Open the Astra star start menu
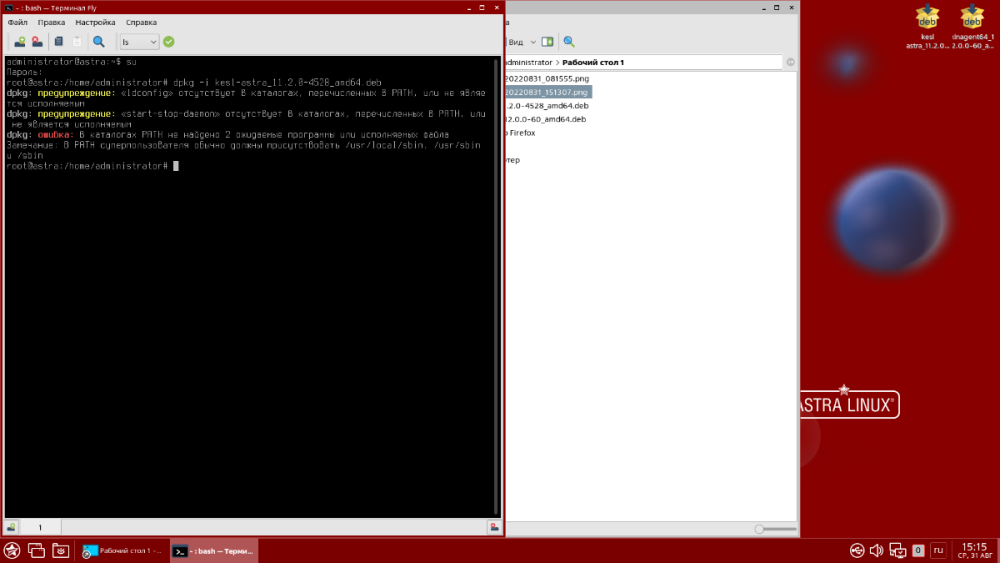1000x563 pixels. click(x=12, y=550)
